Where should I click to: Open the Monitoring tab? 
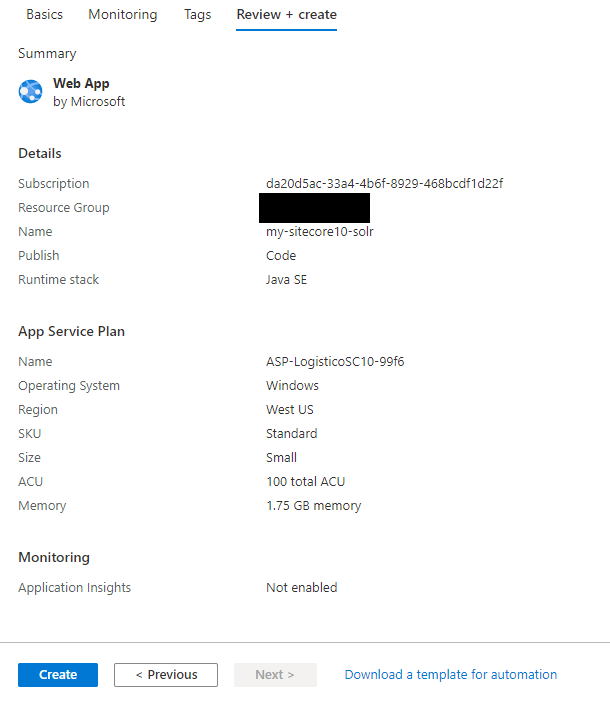pos(122,15)
